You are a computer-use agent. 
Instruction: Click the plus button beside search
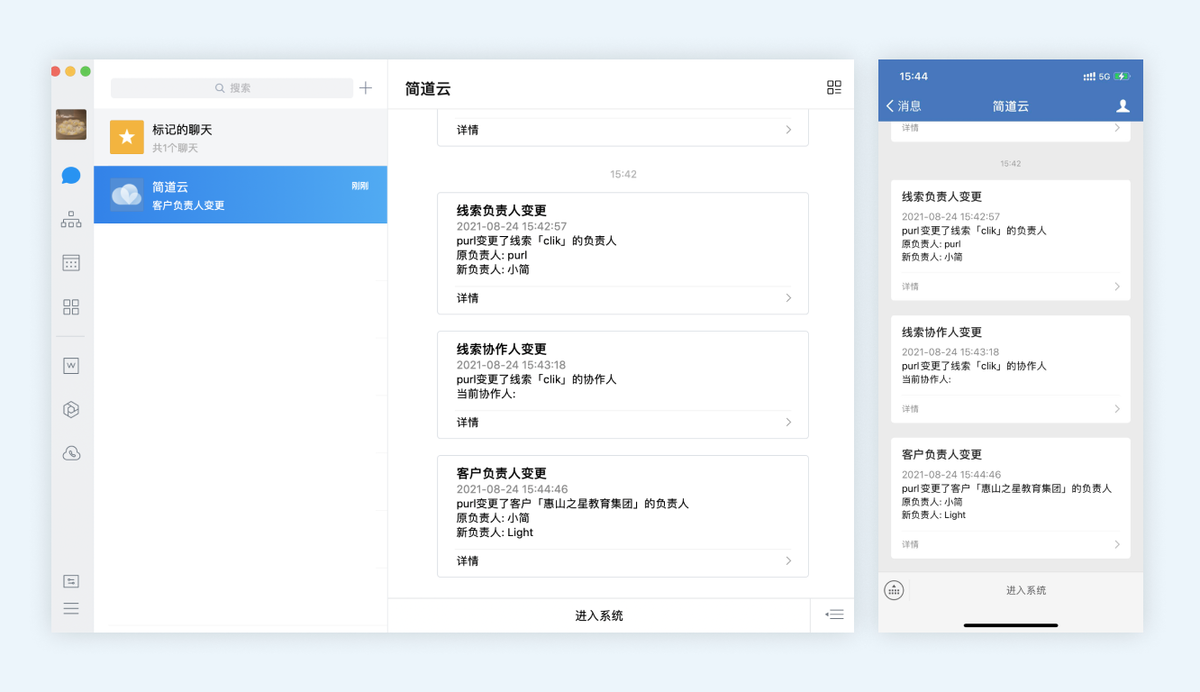pos(366,88)
